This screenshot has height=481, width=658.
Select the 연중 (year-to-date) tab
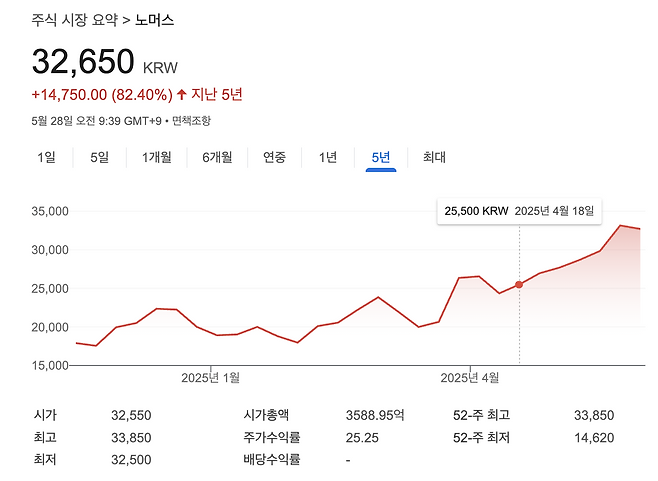[x=274, y=157]
